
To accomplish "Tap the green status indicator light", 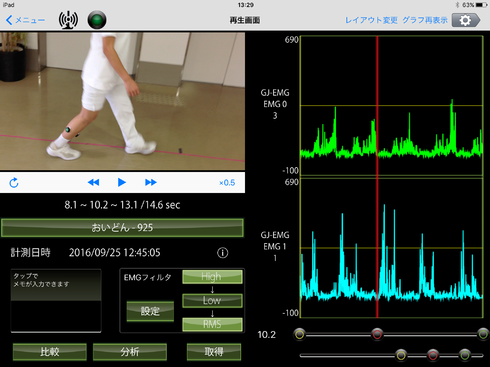I will [x=97, y=20].
